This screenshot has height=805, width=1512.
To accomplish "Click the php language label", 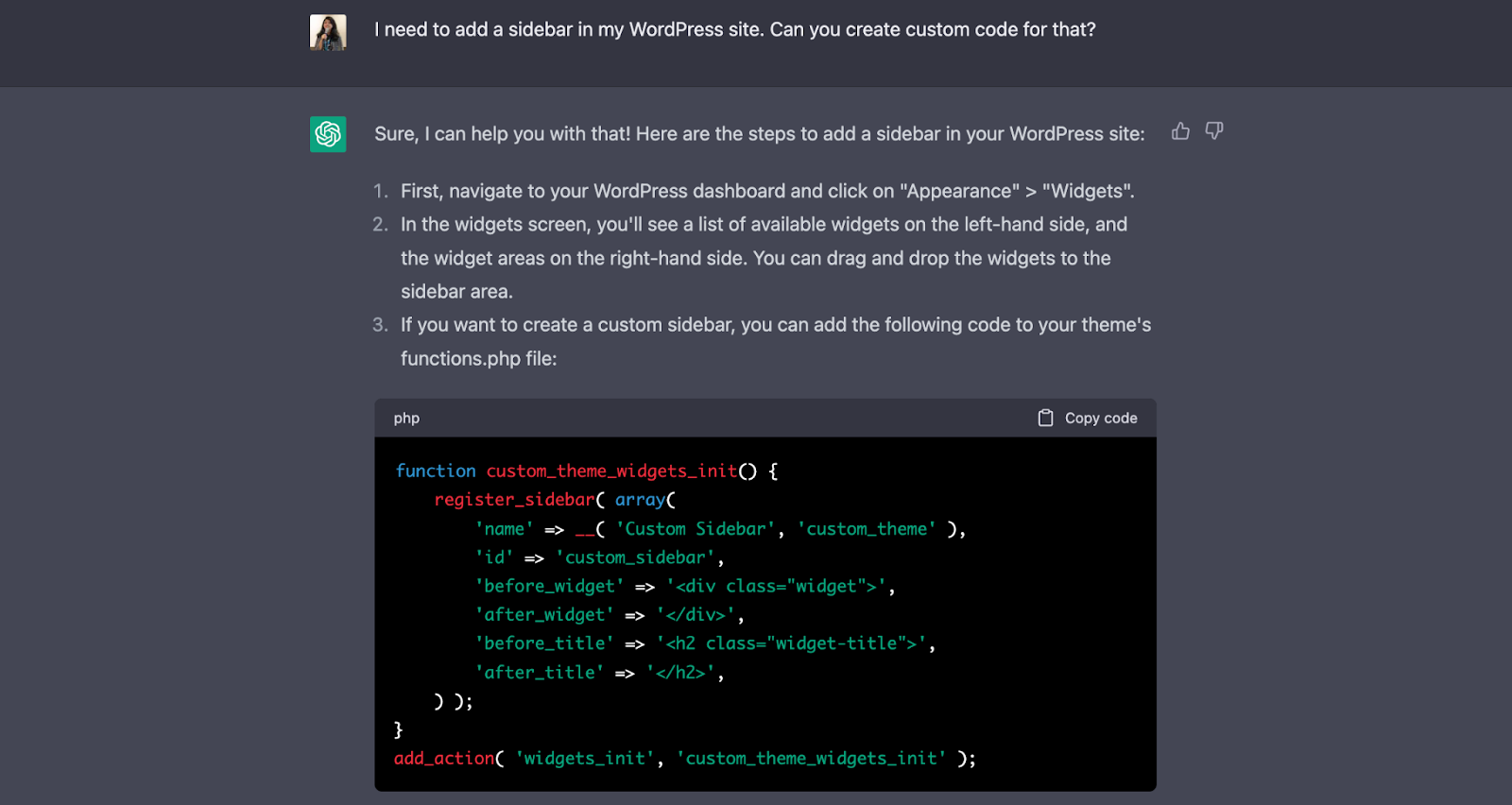I will [406, 418].
